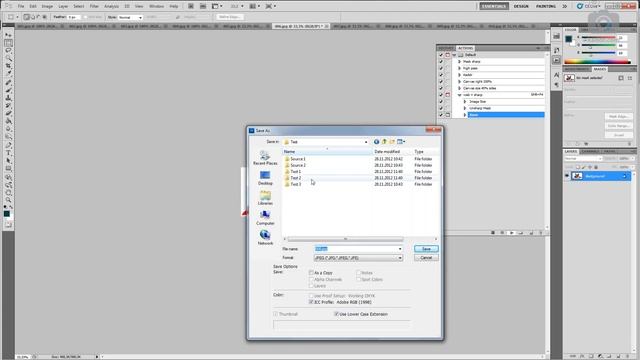Select the Pen tool
The image size is (640, 360).
pos(8,146)
